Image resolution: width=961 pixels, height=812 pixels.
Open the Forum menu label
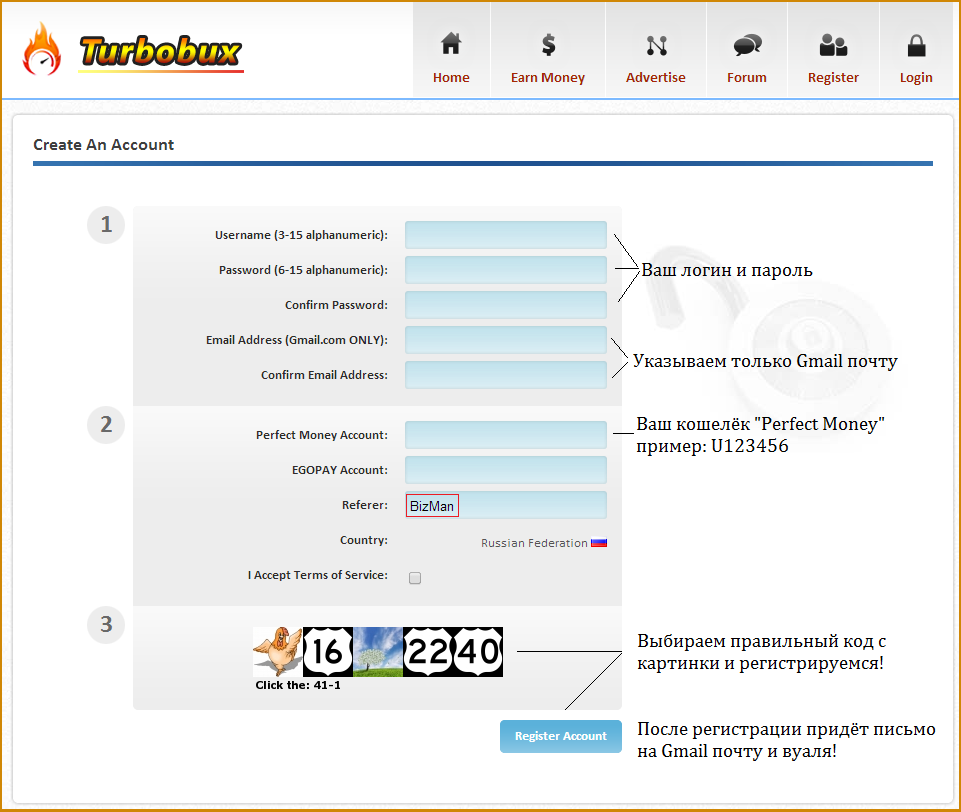(746, 77)
